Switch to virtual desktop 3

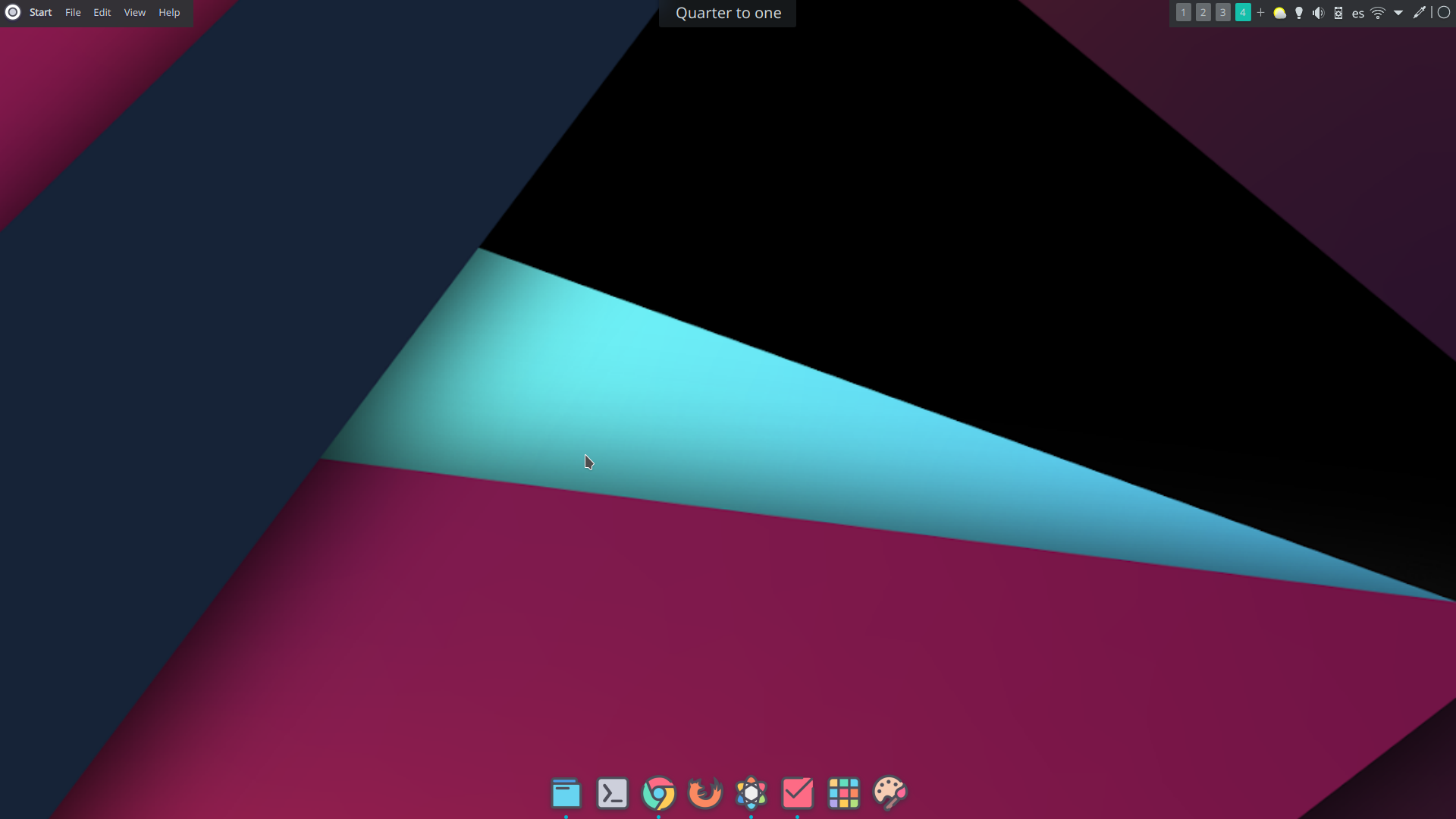tap(1222, 12)
